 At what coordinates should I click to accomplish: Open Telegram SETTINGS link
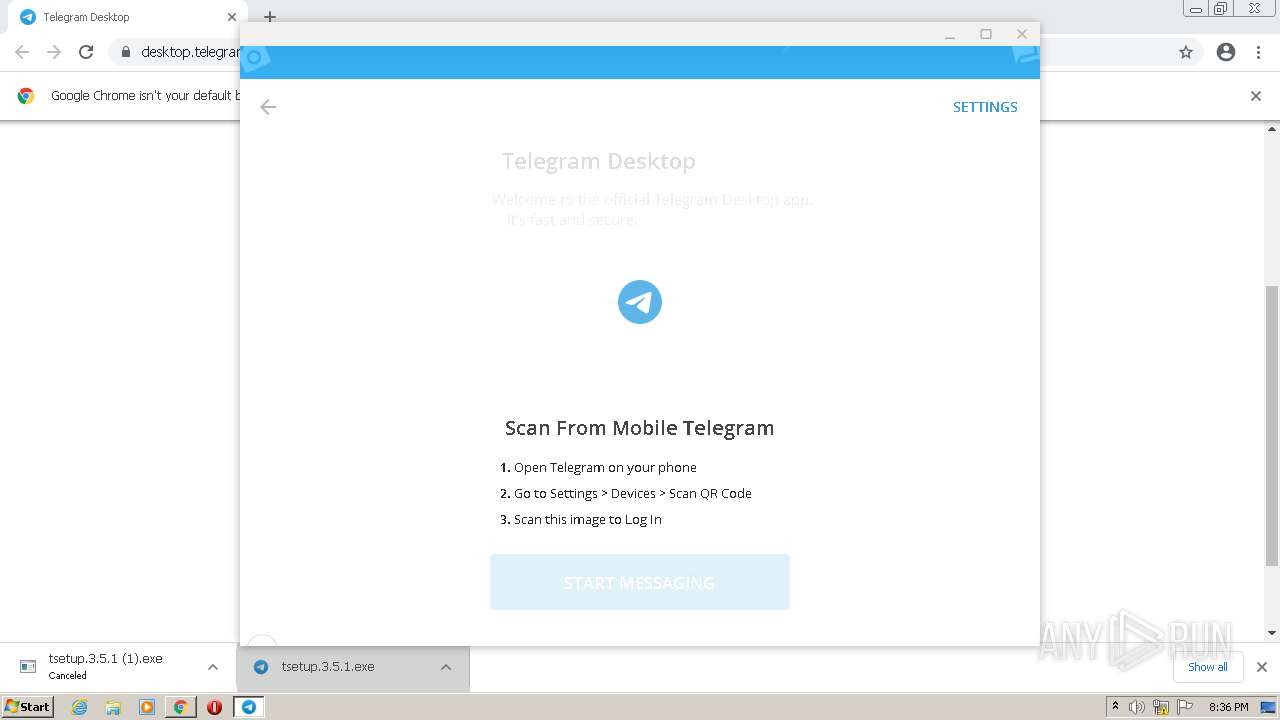click(985, 107)
